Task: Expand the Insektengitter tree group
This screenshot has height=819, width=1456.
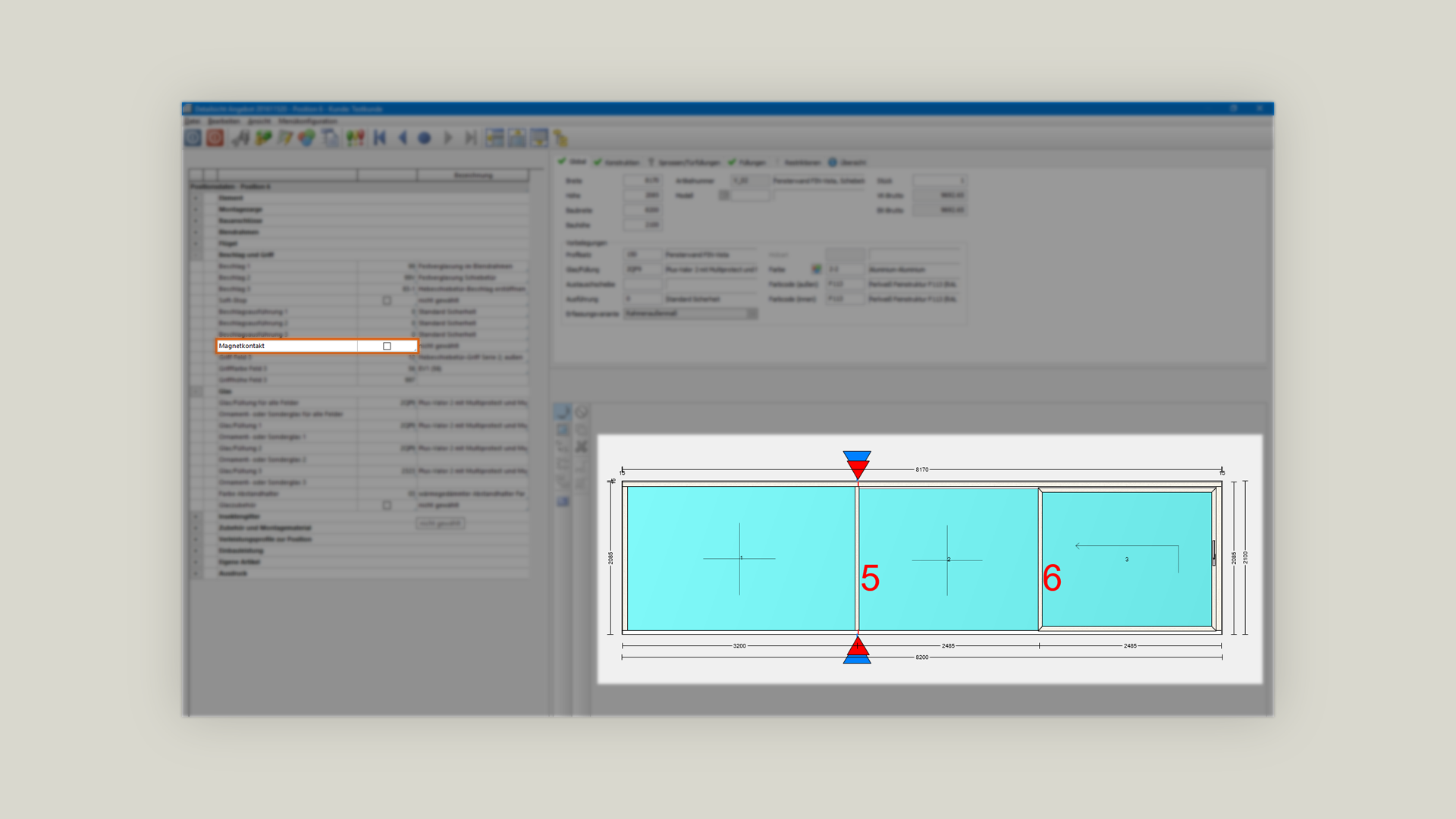Action: 196,516
